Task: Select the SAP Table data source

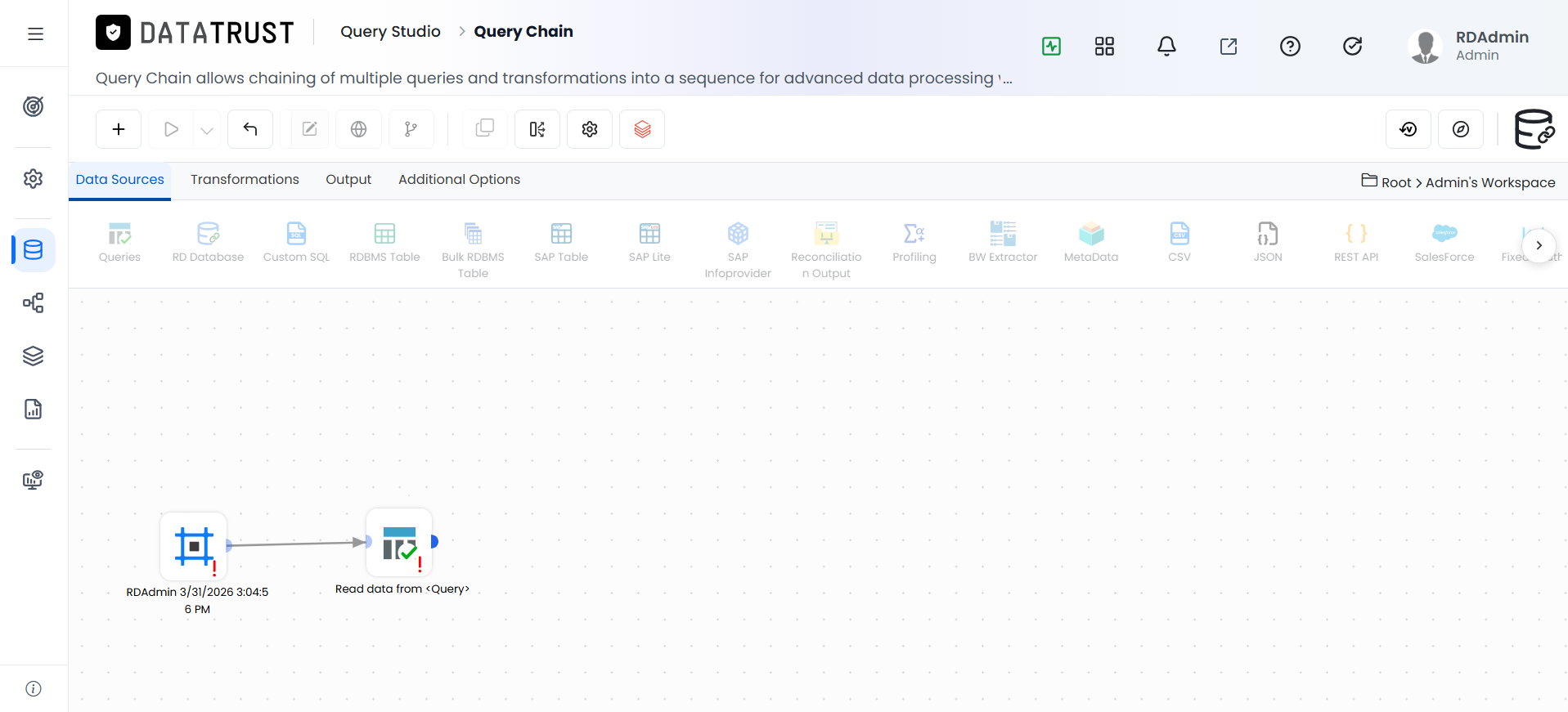Action: (561, 243)
